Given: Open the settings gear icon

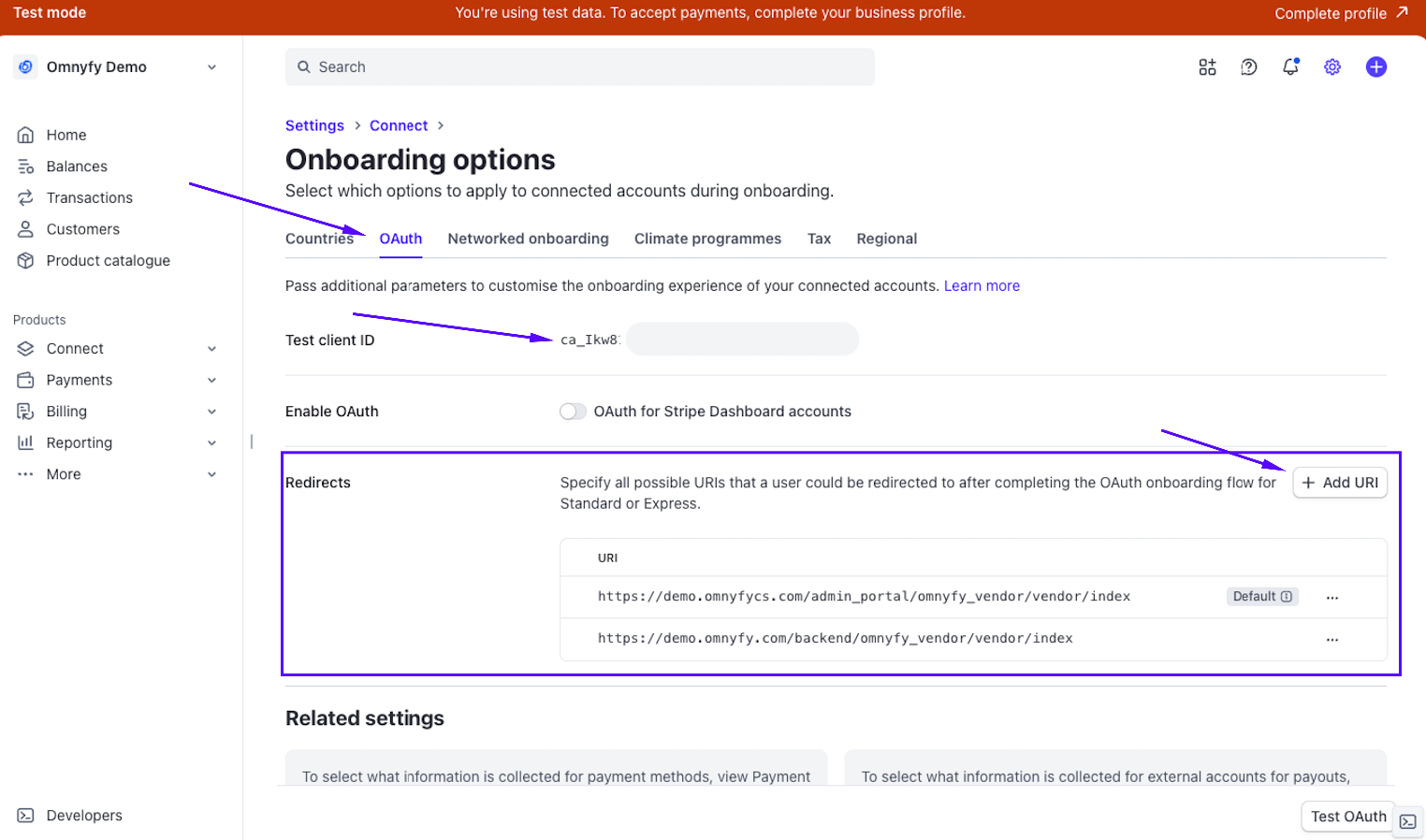Looking at the screenshot, I should pyautogui.click(x=1332, y=66).
